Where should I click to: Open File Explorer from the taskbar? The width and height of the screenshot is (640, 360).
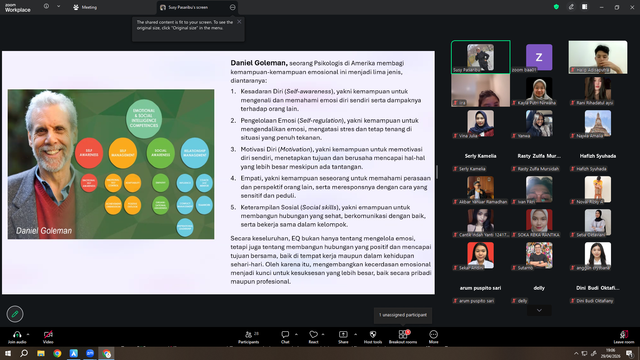(x=41, y=353)
